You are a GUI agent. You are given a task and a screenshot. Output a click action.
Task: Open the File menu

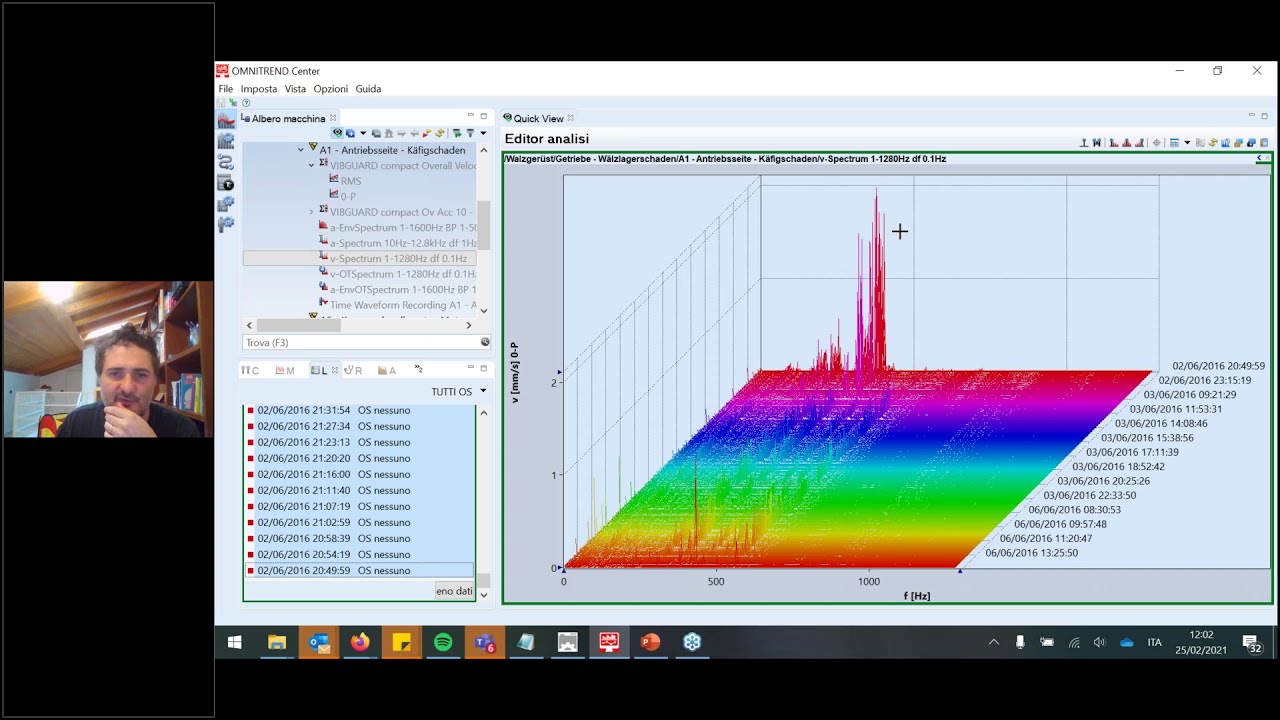[226, 89]
